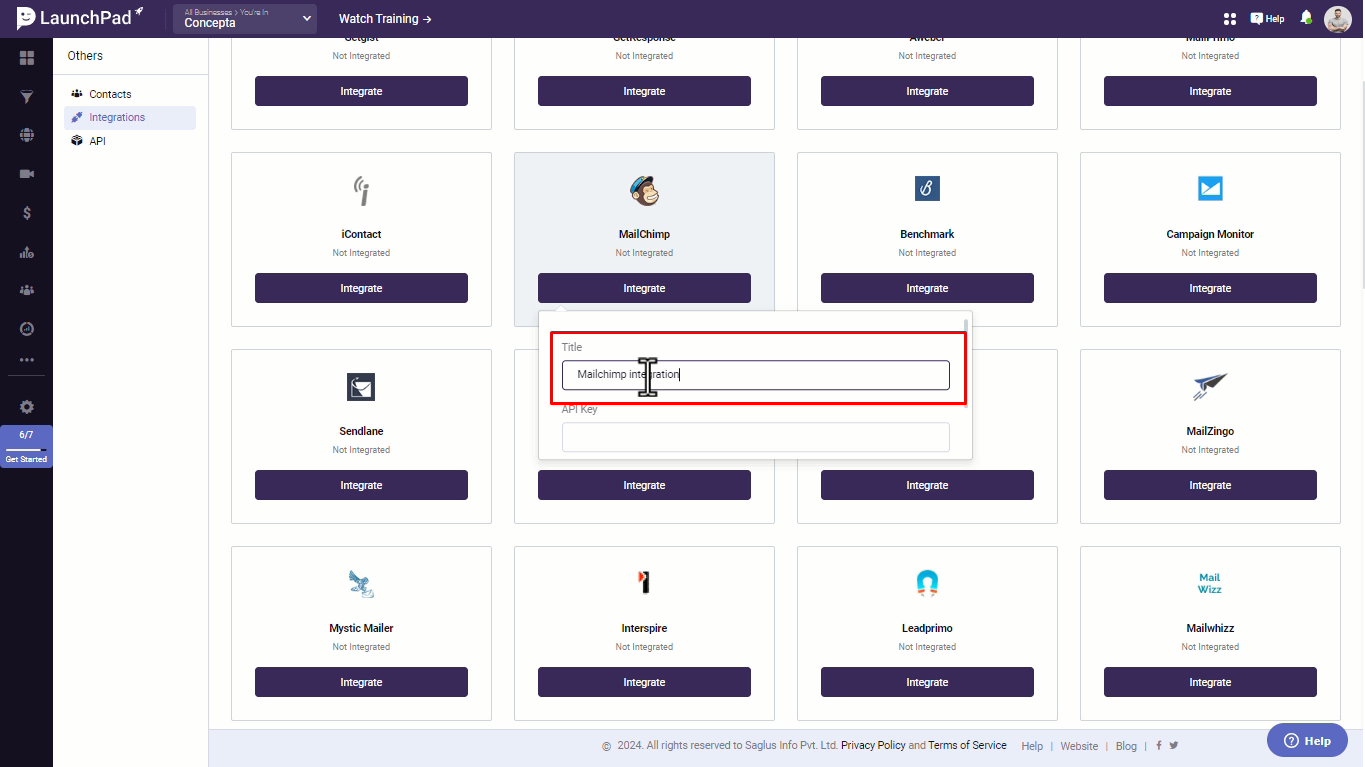Click the Watch Training link
Image resolution: width=1365 pixels, height=767 pixels.
tap(385, 19)
